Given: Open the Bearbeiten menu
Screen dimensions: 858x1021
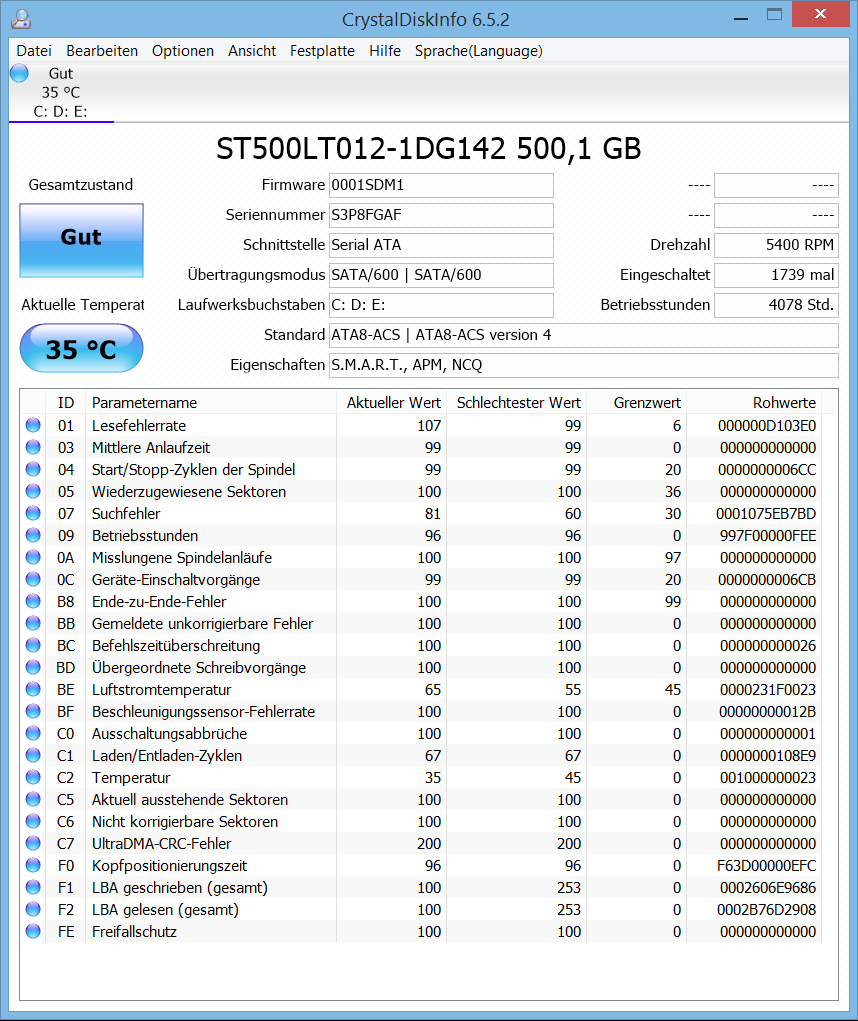Looking at the screenshot, I should coord(102,51).
